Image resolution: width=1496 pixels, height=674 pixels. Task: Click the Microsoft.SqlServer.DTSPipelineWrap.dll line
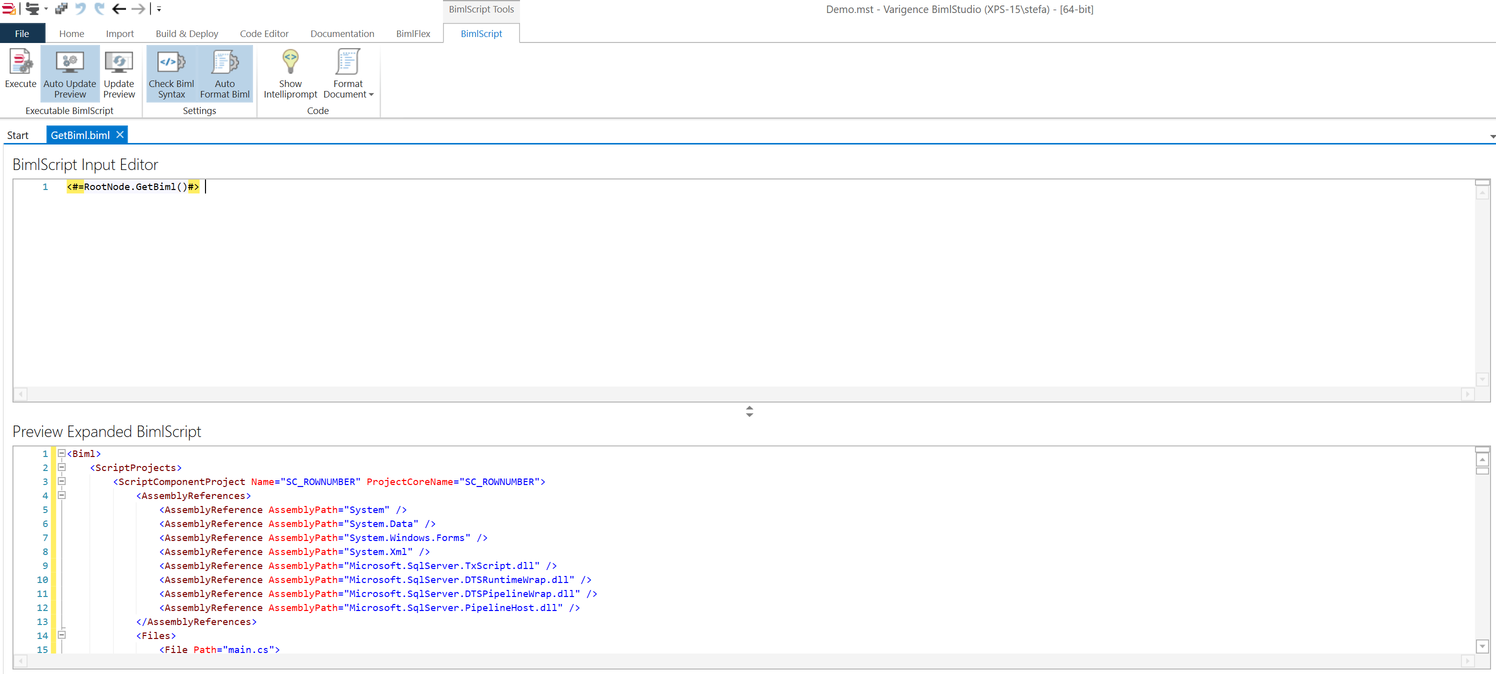pyautogui.click(x=378, y=594)
